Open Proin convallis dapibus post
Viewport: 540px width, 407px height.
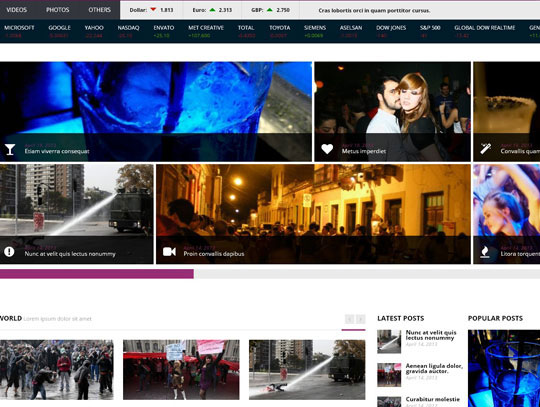[214, 254]
